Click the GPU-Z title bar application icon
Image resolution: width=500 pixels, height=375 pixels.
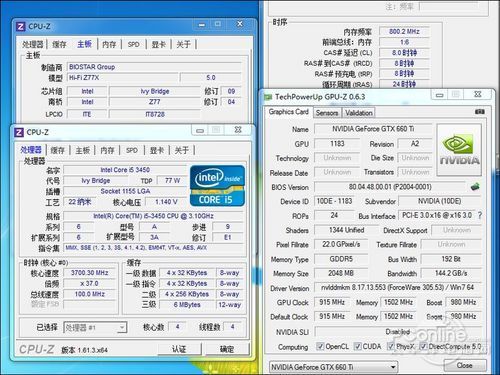268,97
